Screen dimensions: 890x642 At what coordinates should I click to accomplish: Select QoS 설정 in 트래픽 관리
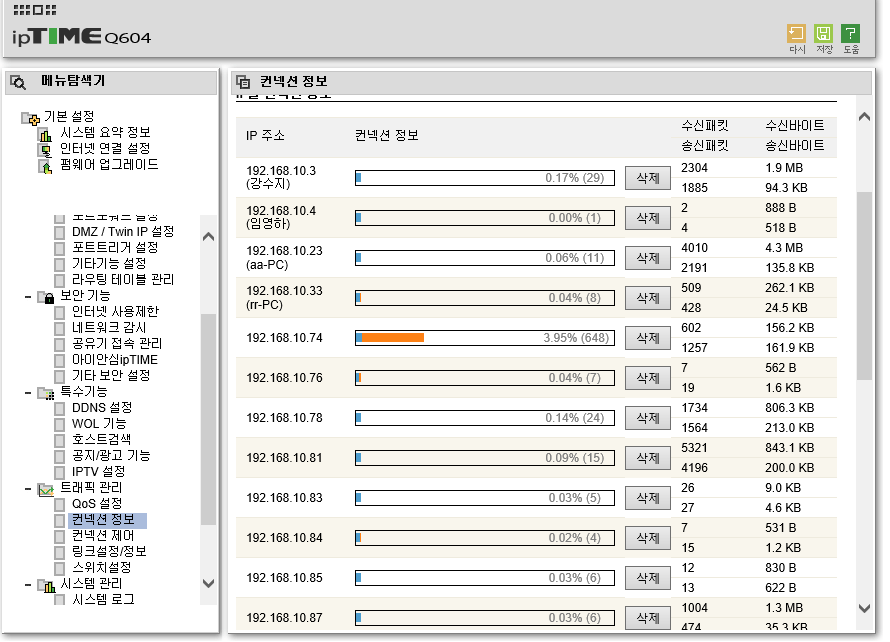pos(97,503)
